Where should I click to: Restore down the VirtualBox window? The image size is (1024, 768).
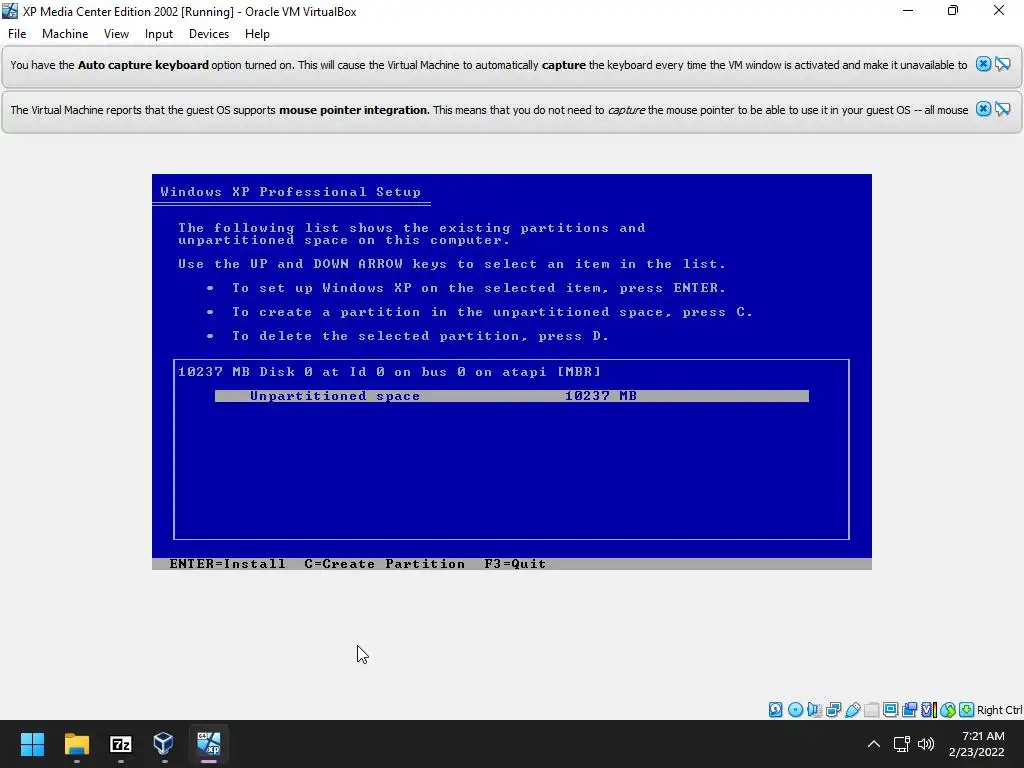pos(953,10)
